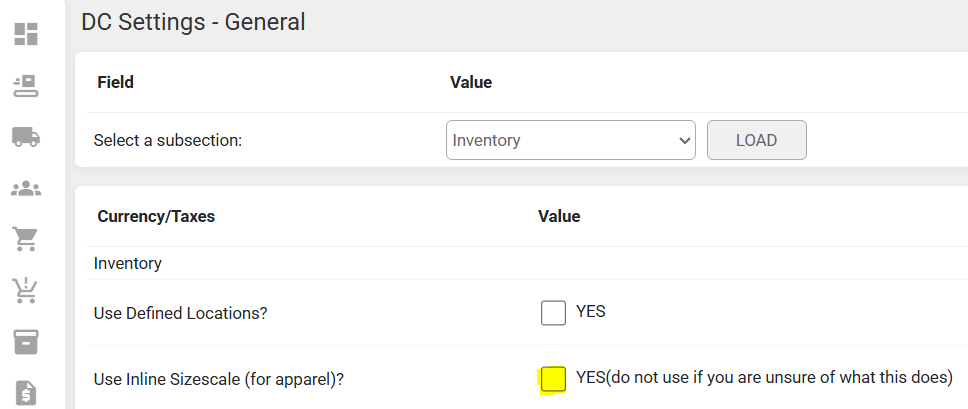Click the Select a subsection label
This screenshot has width=968, height=409.
(x=168, y=141)
